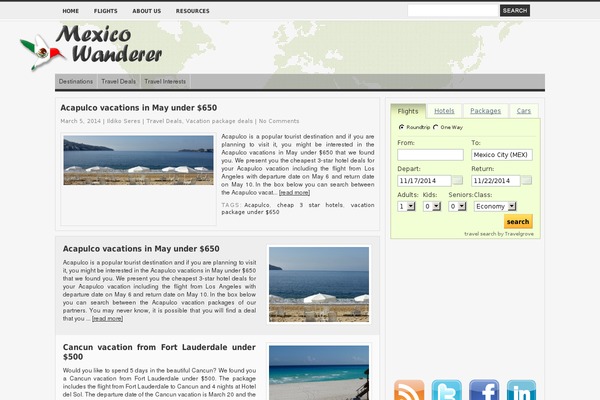
Task: Open the RSS feed icon
Action: click(x=409, y=390)
